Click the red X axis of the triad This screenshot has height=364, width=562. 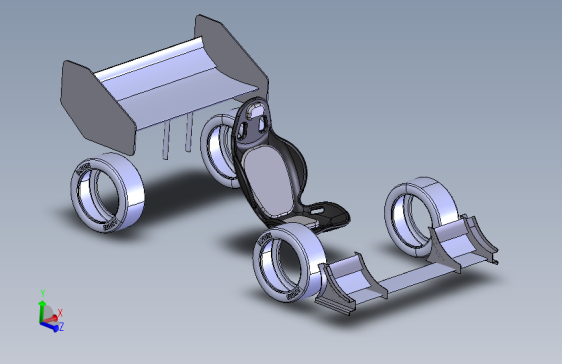pyautogui.click(x=52, y=318)
